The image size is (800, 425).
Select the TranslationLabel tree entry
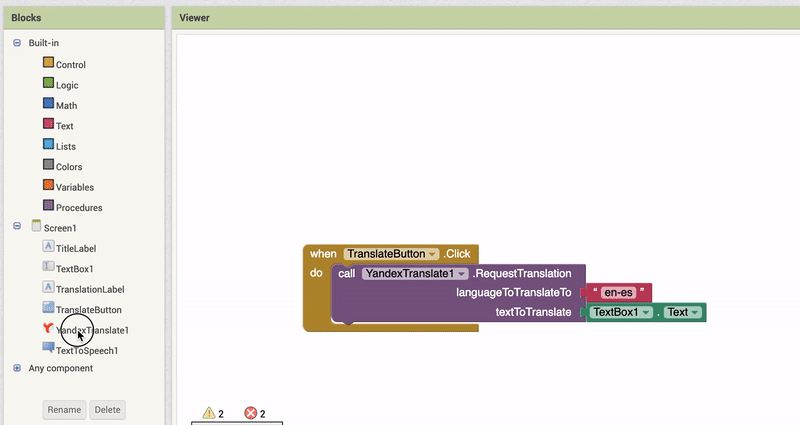(x=90, y=289)
